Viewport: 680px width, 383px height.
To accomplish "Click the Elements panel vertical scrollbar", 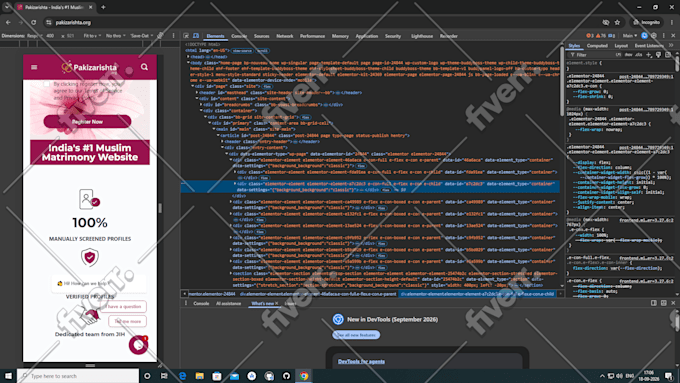I will [x=562, y=82].
